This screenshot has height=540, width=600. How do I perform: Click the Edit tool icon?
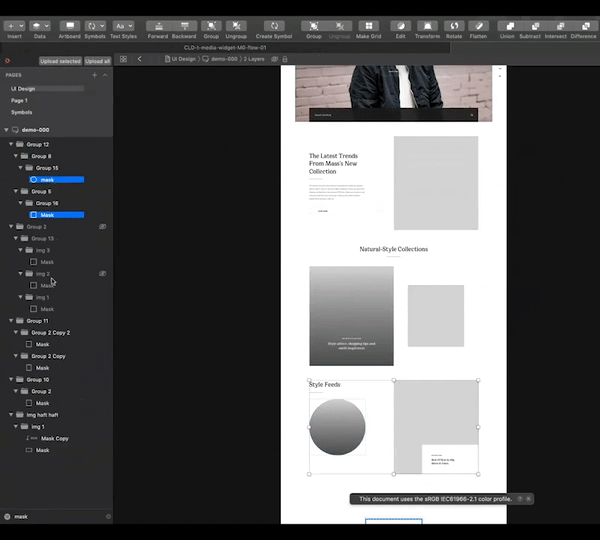[x=401, y=26]
